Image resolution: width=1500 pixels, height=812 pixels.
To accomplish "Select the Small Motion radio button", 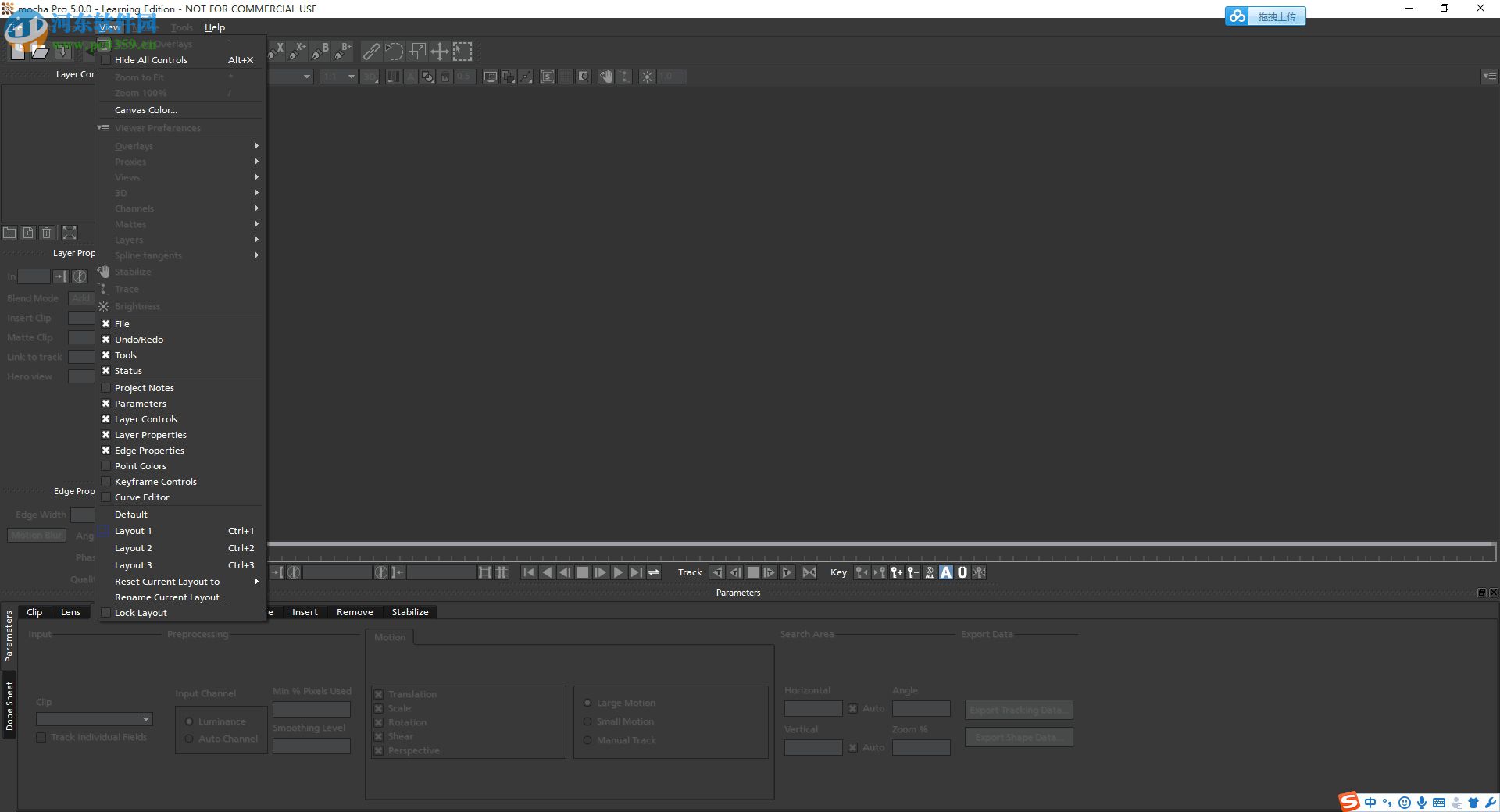I will coord(589,721).
